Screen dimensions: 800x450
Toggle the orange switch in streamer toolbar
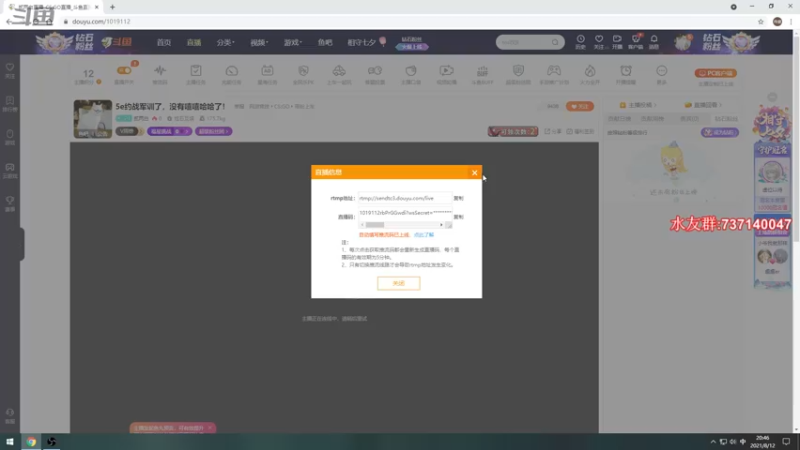[124, 70]
